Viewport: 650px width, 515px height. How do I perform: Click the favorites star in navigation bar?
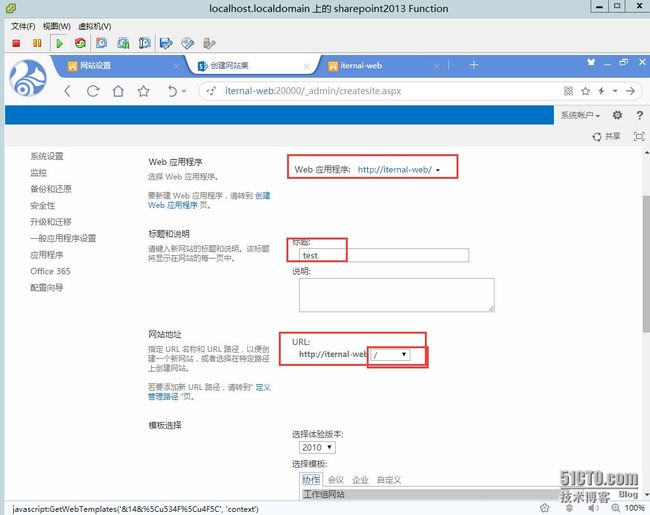[x=143, y=91]
